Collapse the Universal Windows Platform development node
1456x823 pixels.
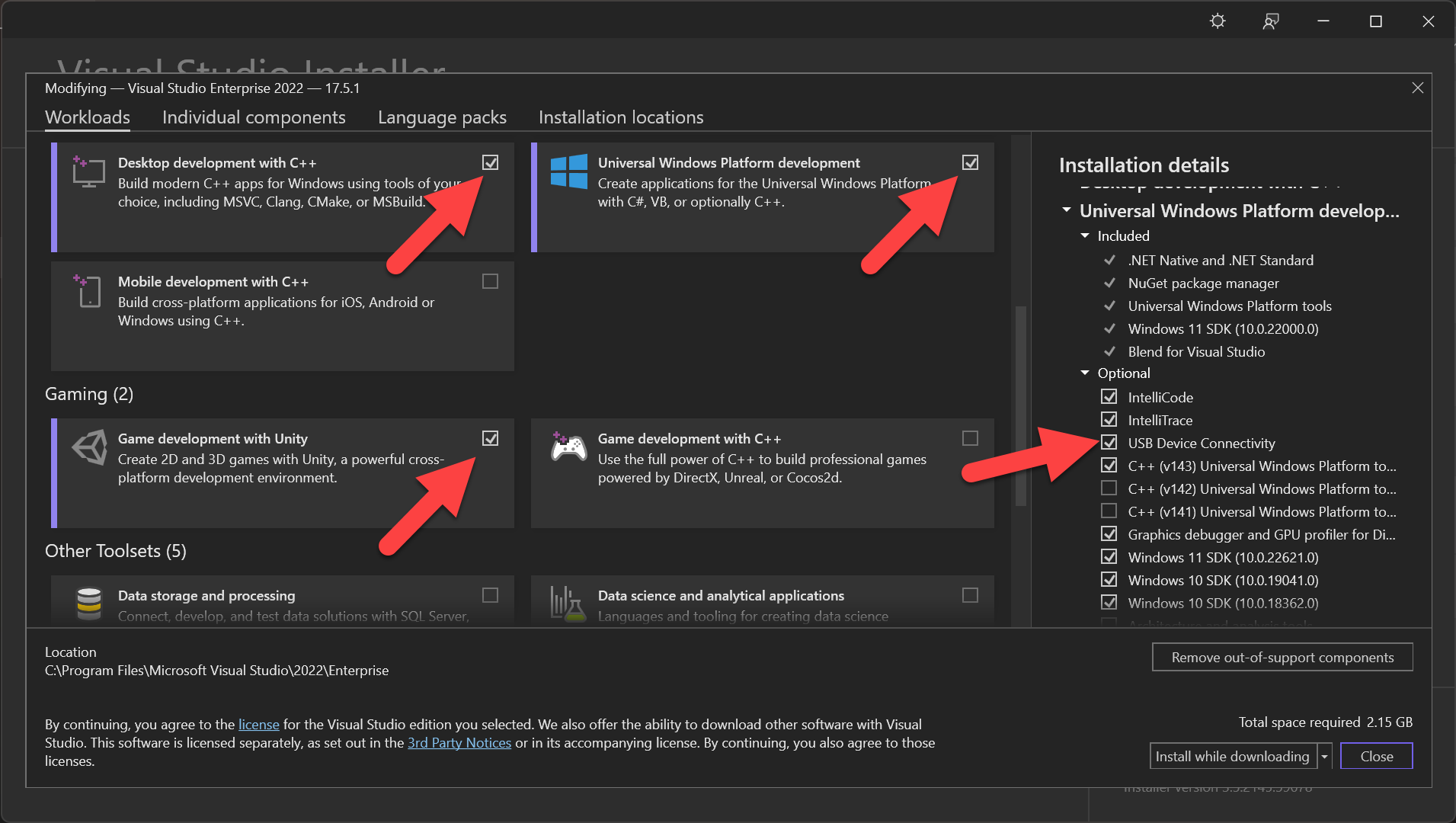[x=1067, y=210]
